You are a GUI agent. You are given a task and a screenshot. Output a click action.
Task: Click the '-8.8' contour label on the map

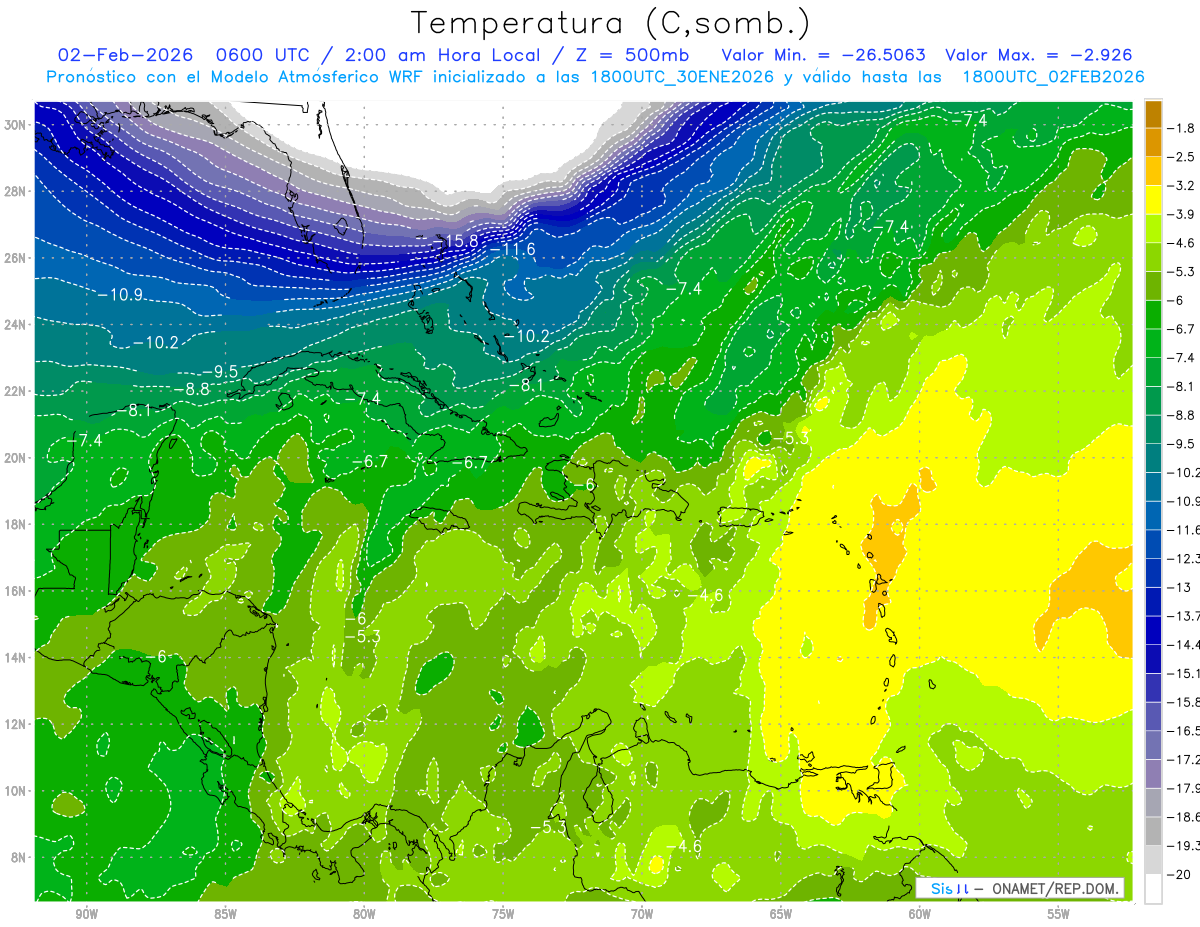[x=192, y=389]
